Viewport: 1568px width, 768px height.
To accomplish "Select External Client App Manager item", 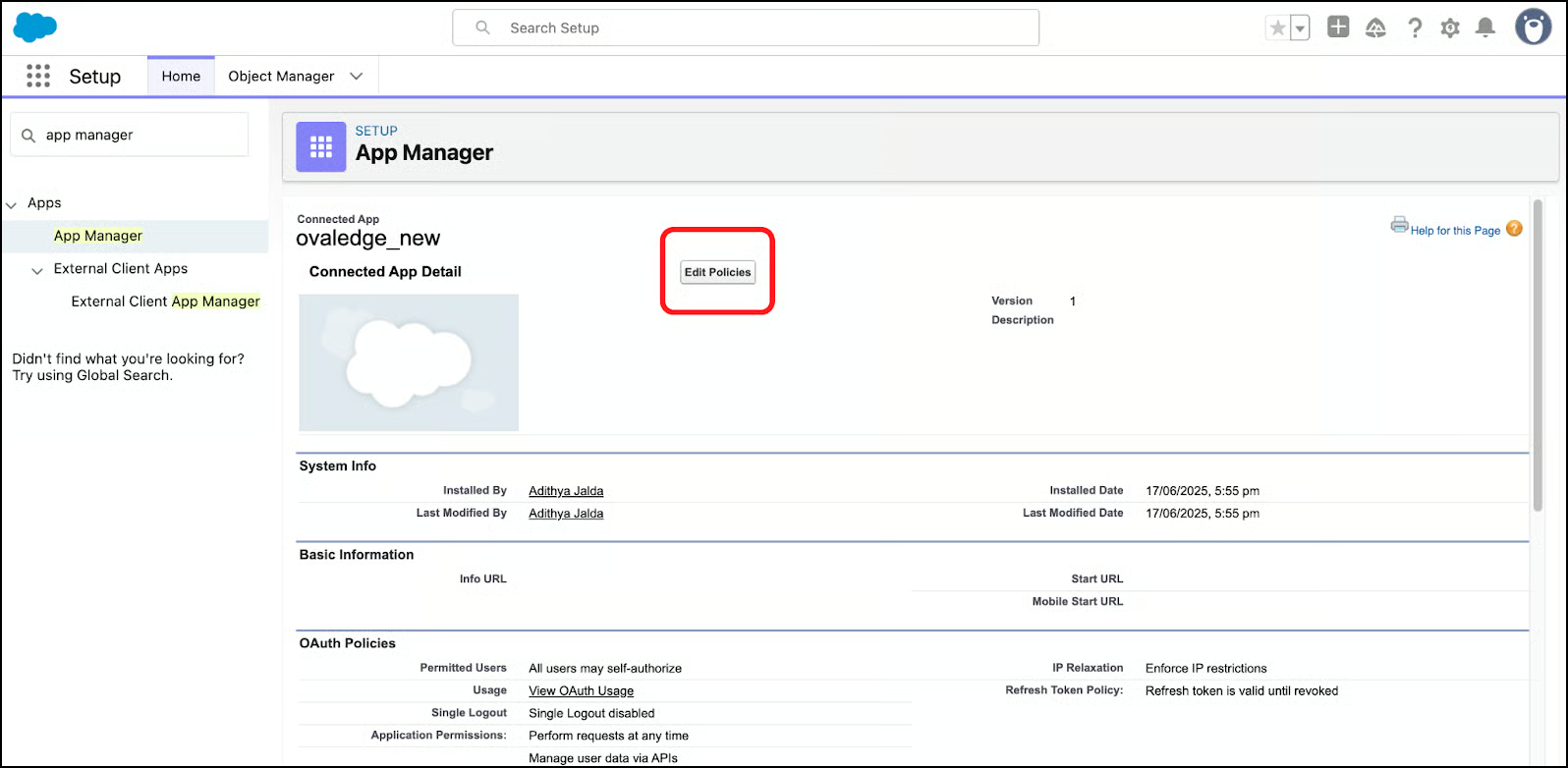I will 165,302.
